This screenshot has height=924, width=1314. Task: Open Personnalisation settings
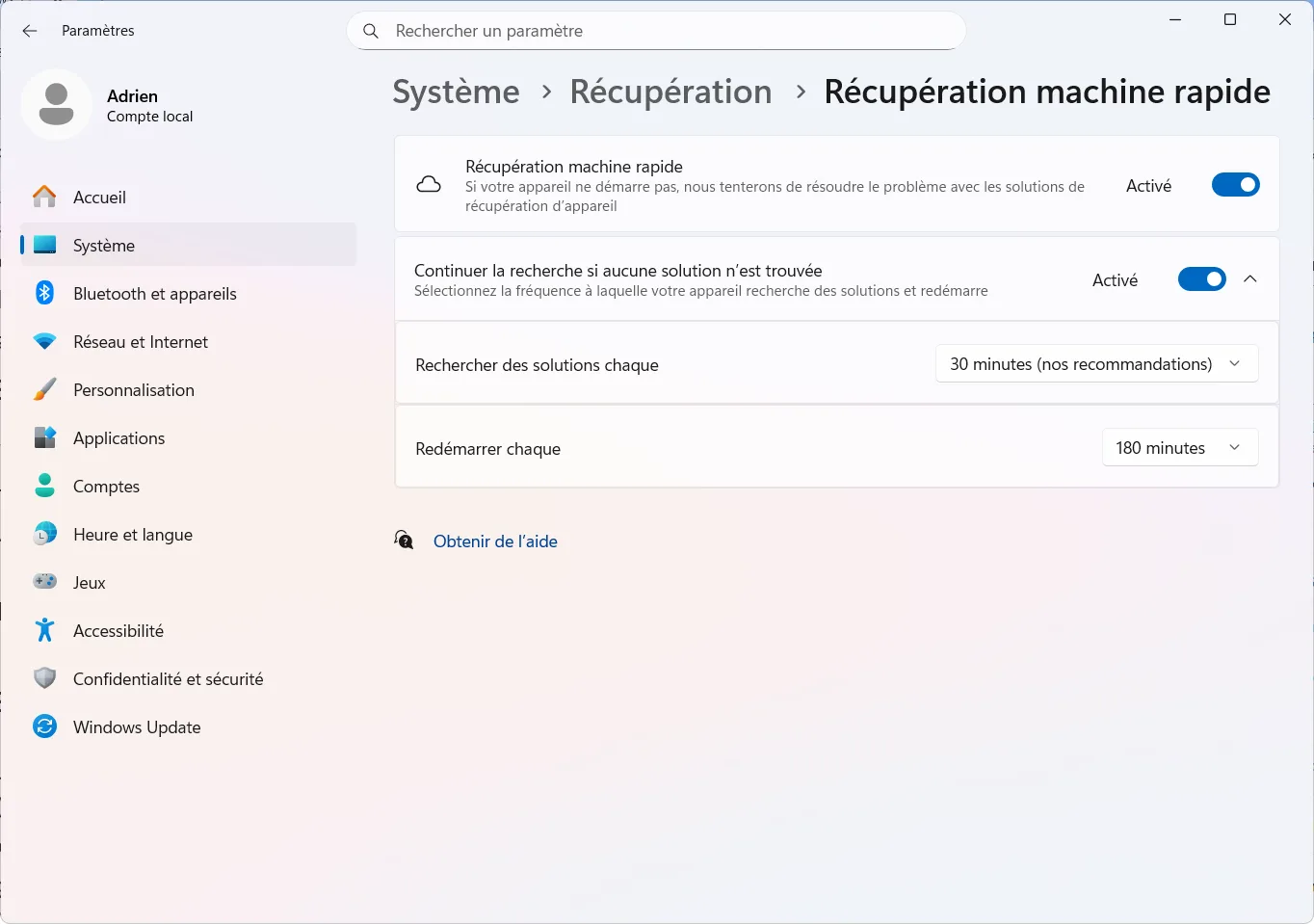(x=133, y=389)
